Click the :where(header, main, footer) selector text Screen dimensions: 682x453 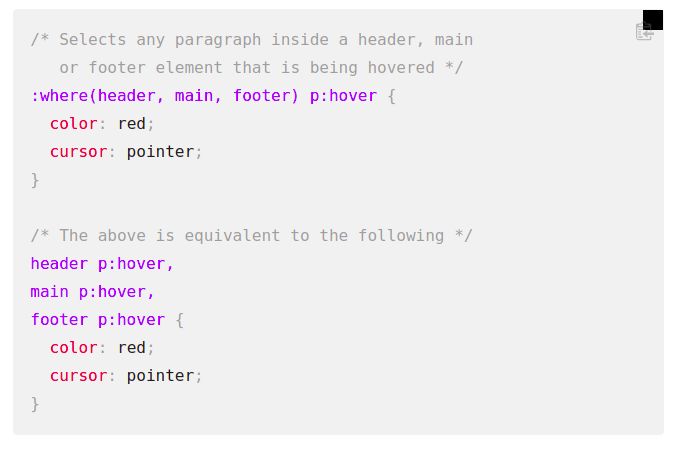[x=165, y=96]
